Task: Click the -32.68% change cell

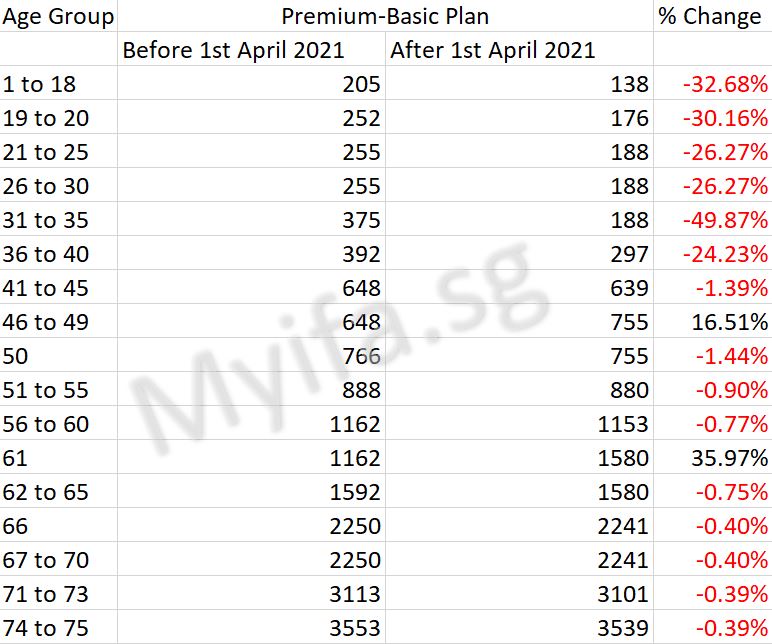Action: pos(725,85)
